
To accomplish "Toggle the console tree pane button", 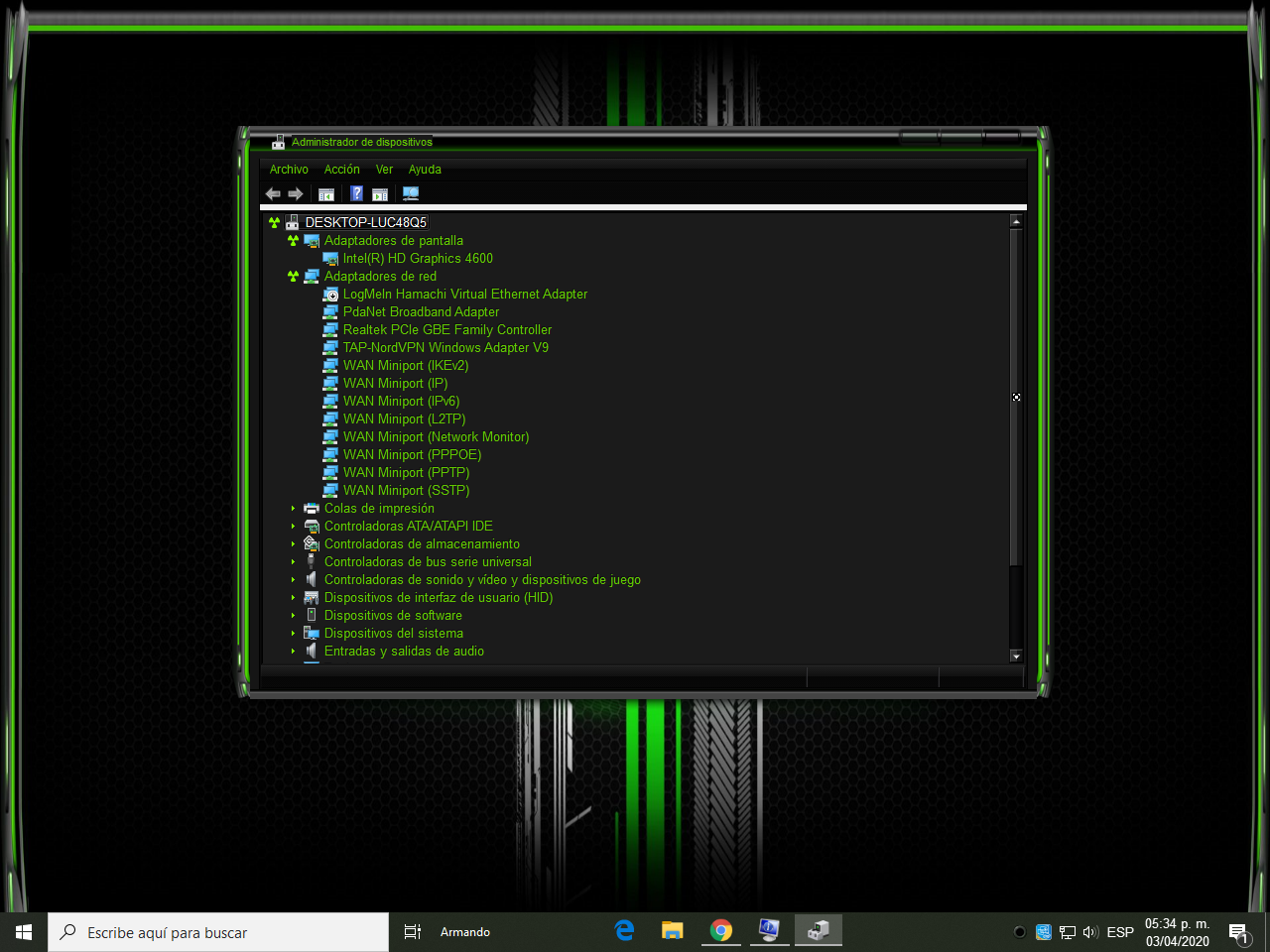I will pos(326,194).
